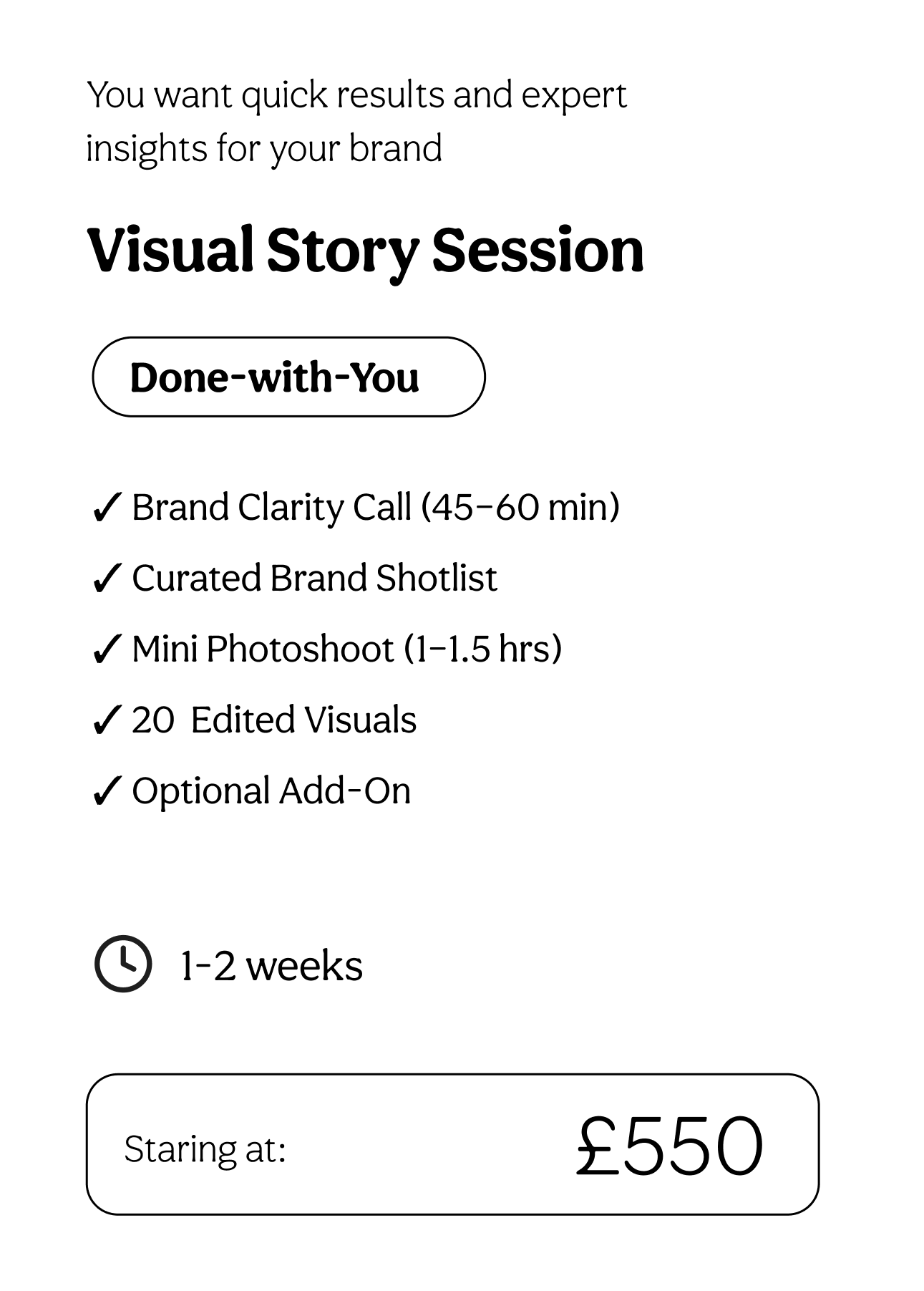Click the Visual Story Session heading
This screenshot has width=924, height=1291.
pyautogui.click(x=365, y=251)
